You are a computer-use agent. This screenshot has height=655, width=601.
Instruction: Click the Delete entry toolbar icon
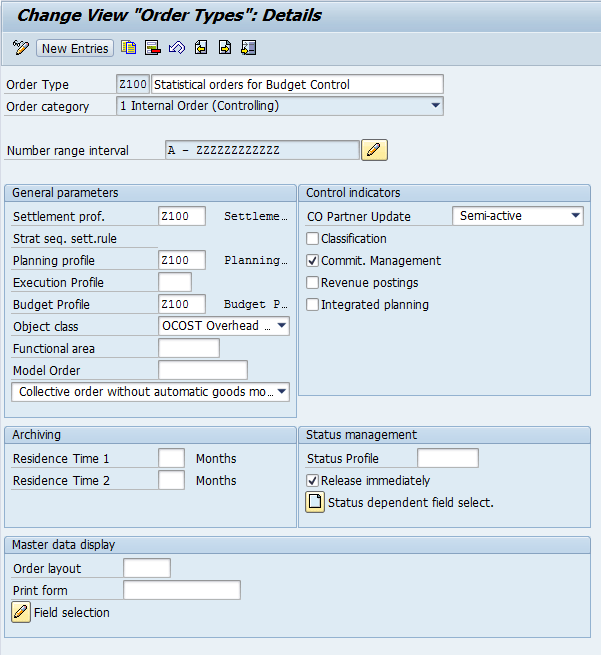(x=152, y=48)
